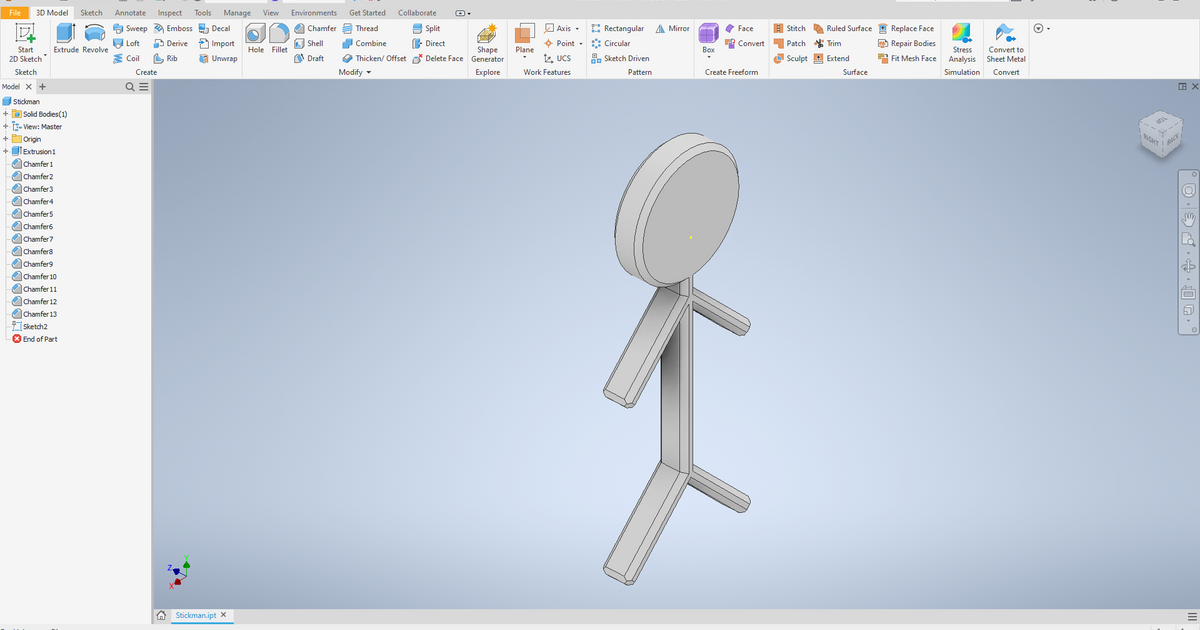Click the Home icon beside the Stickman.ipt tab
Viewport: 1200px width, 630px height.
tap(161, 615)
